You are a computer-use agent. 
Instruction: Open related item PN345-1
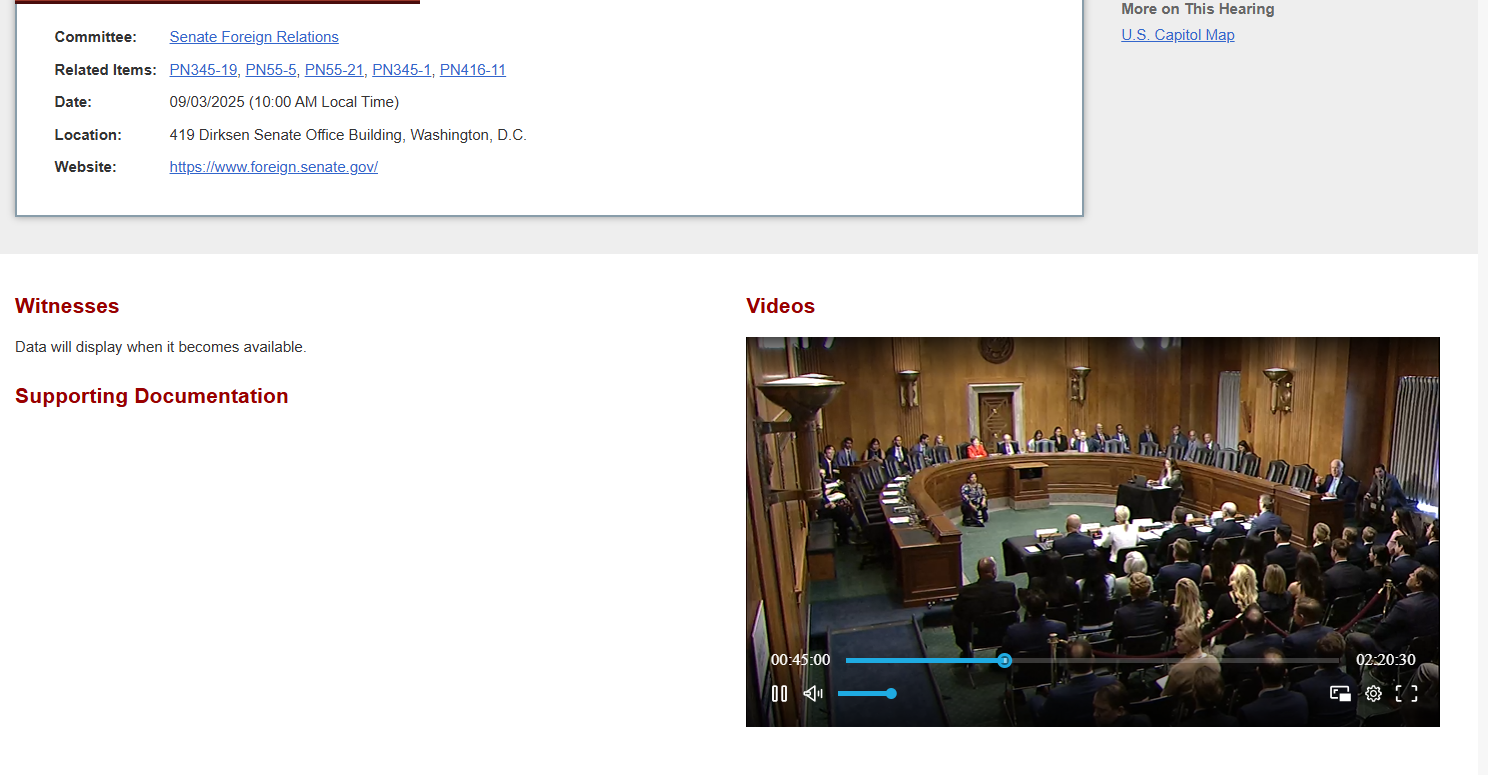tap(401, 70)
